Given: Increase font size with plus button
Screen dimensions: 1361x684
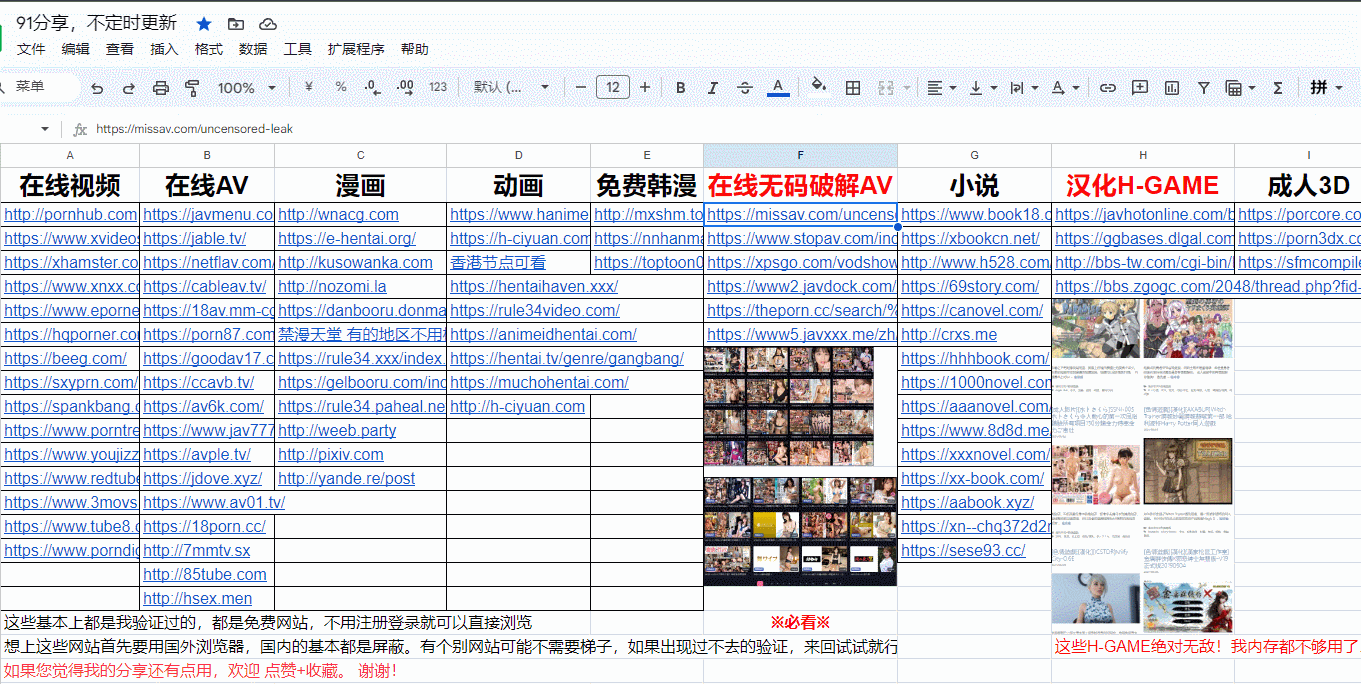Looking at the screenshot, I should pyautogui.click(x=645, y=88).
